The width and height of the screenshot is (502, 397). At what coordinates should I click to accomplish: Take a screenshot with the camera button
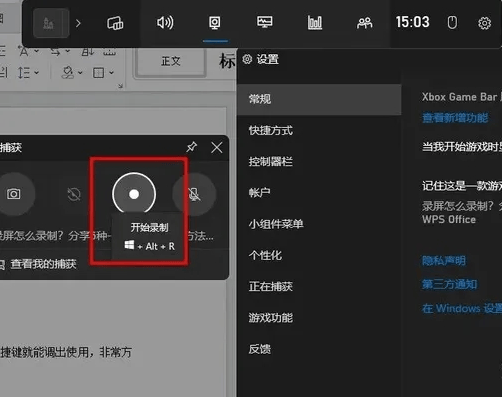14,194
